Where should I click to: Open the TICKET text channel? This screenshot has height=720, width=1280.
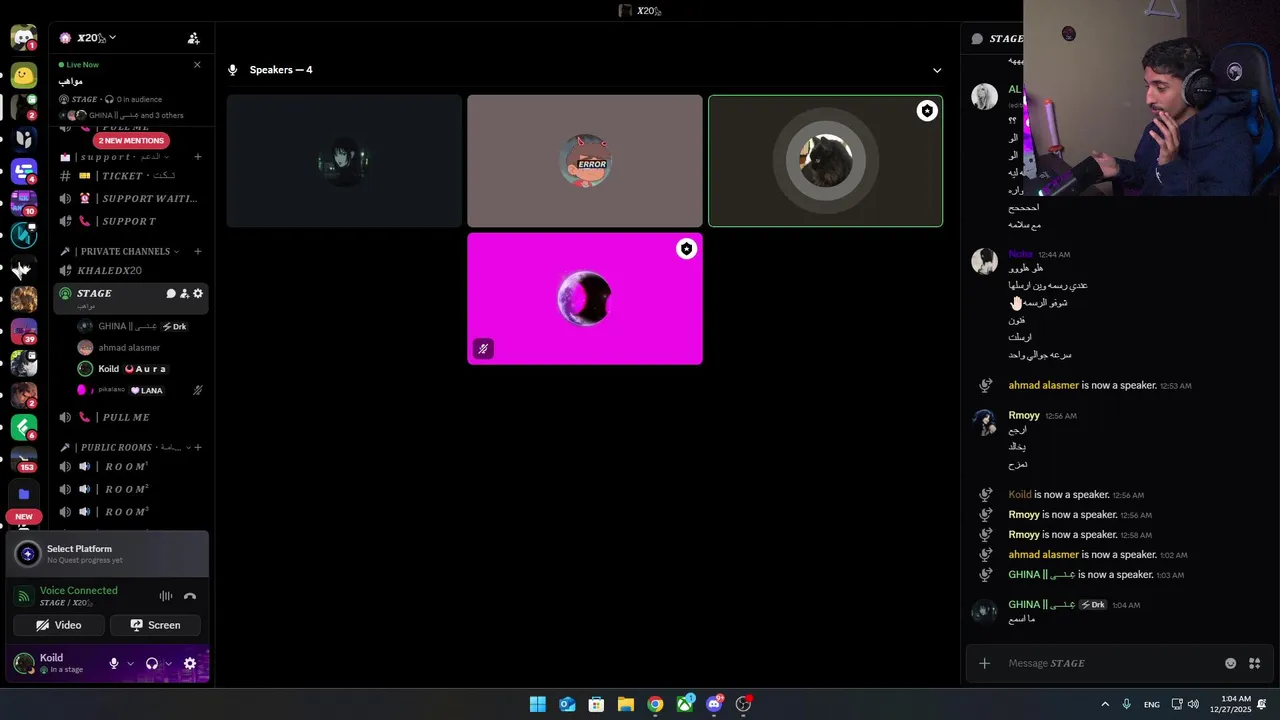tap(130, 176)
